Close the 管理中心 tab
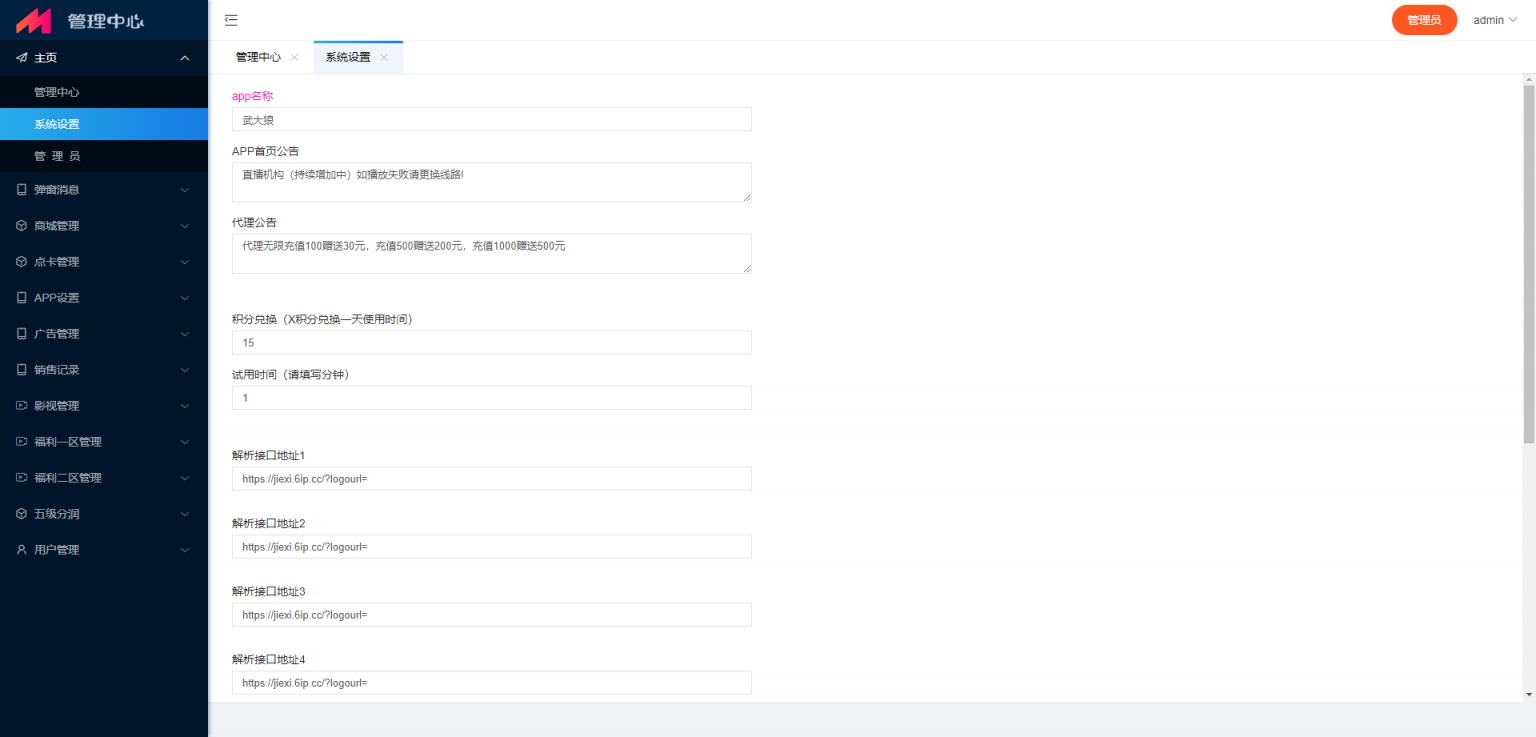Screen dimensions: 1536x737 pyautogui.click(x=294, y=57)
